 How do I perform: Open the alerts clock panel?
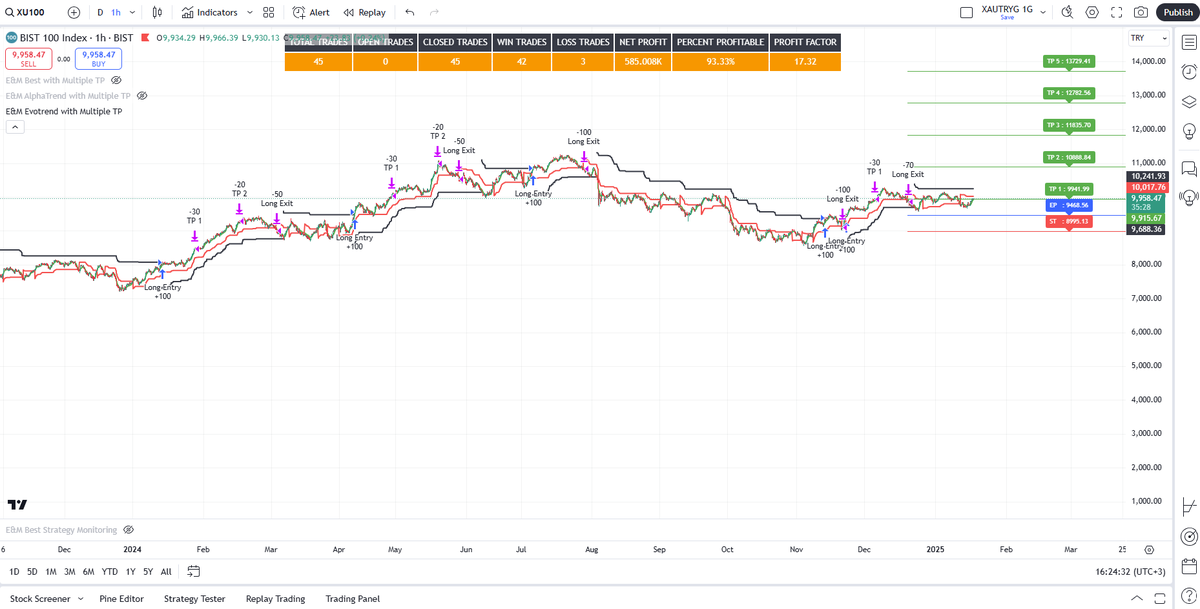click(x=1189, y=71)
